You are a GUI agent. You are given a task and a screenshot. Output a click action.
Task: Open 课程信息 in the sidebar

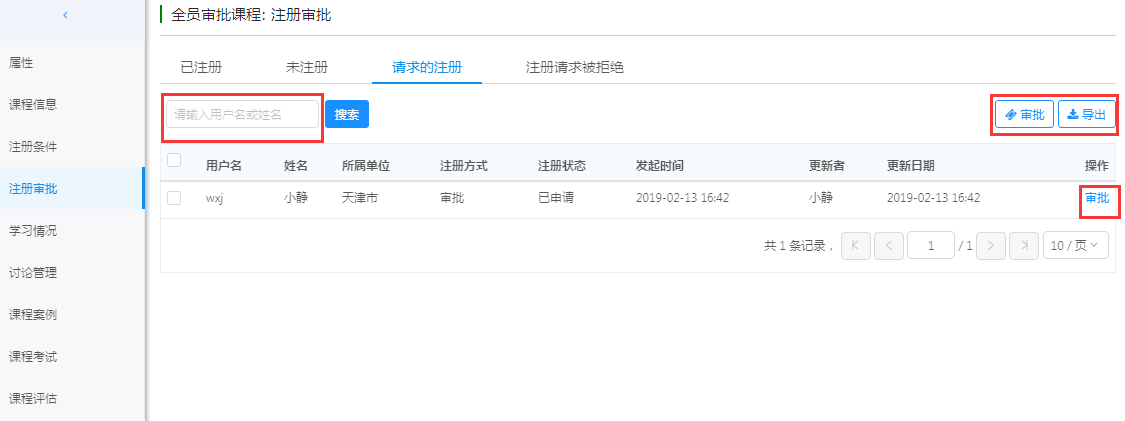coord(33,104)
